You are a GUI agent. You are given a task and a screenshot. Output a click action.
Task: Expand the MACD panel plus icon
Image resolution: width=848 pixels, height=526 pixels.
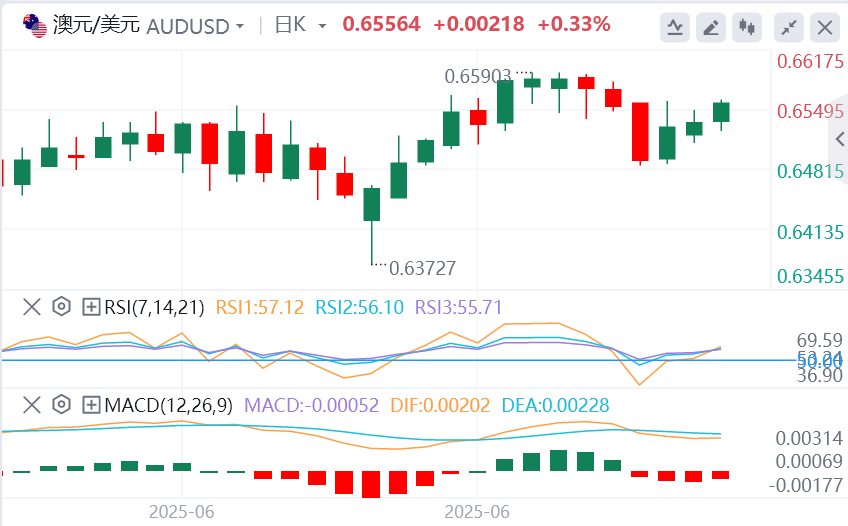coord(91,405)
